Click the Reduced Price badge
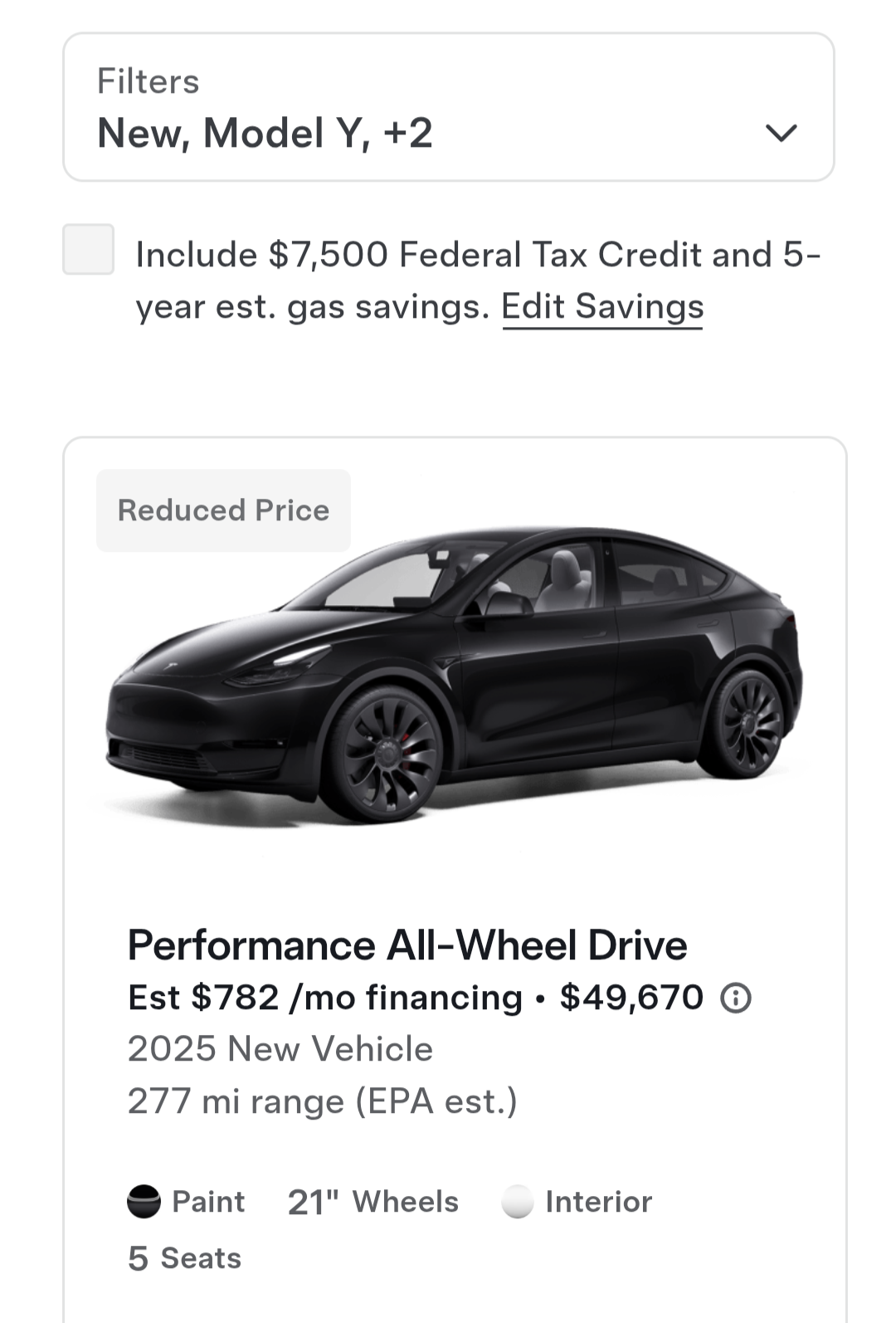 pos(223,510)
